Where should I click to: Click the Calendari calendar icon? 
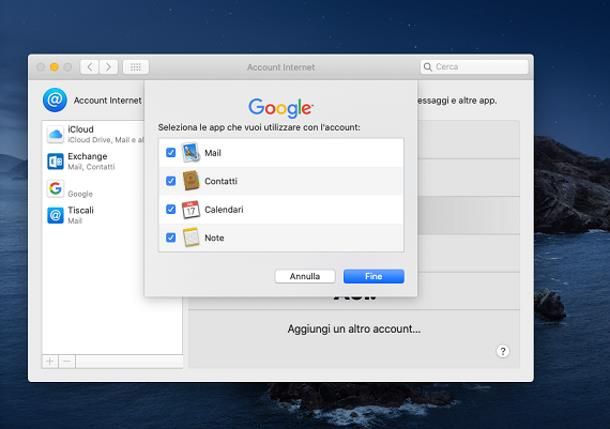tap(191, 209)
